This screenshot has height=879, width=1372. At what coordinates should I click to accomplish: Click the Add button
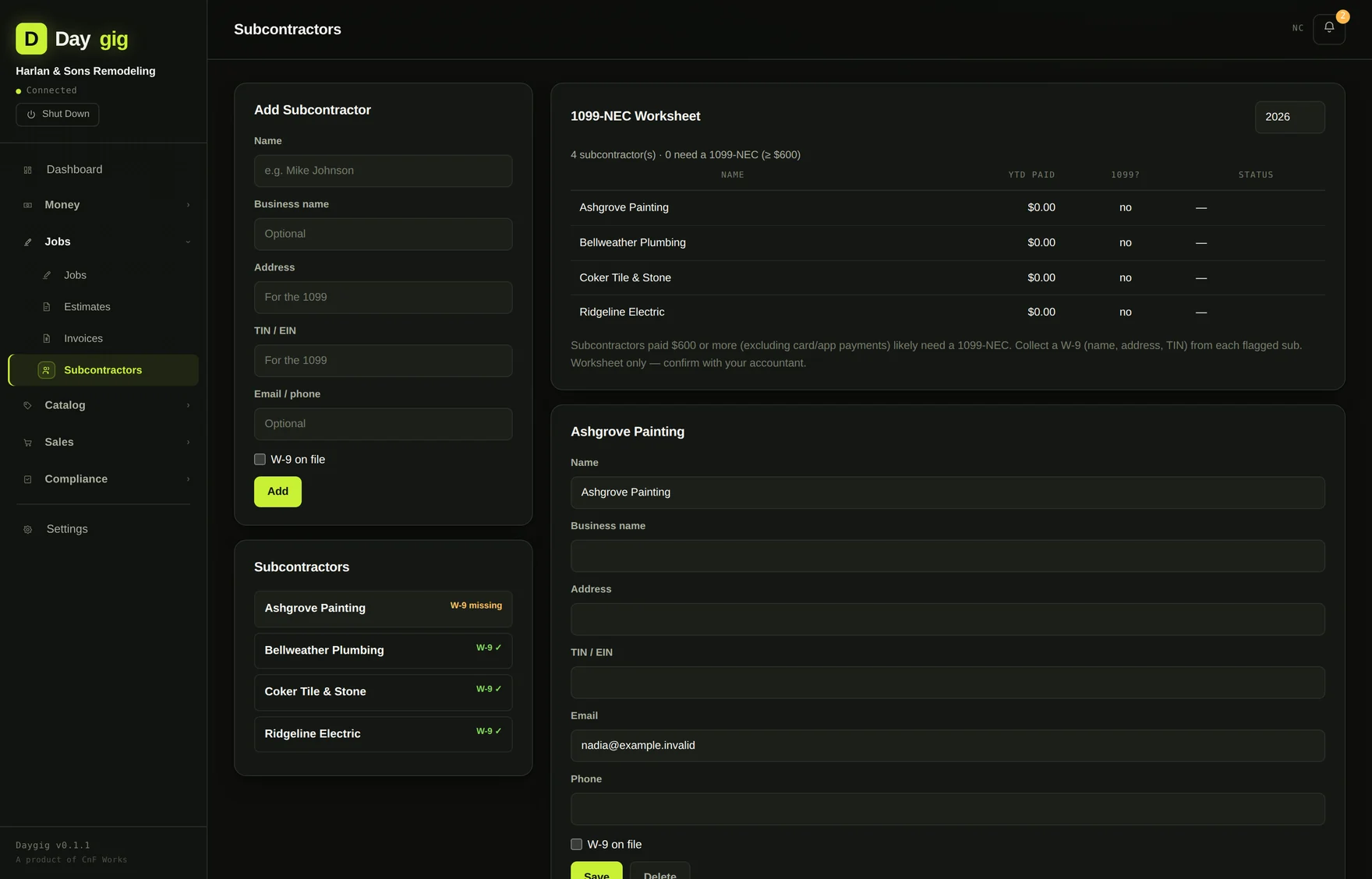click(278, 492)
